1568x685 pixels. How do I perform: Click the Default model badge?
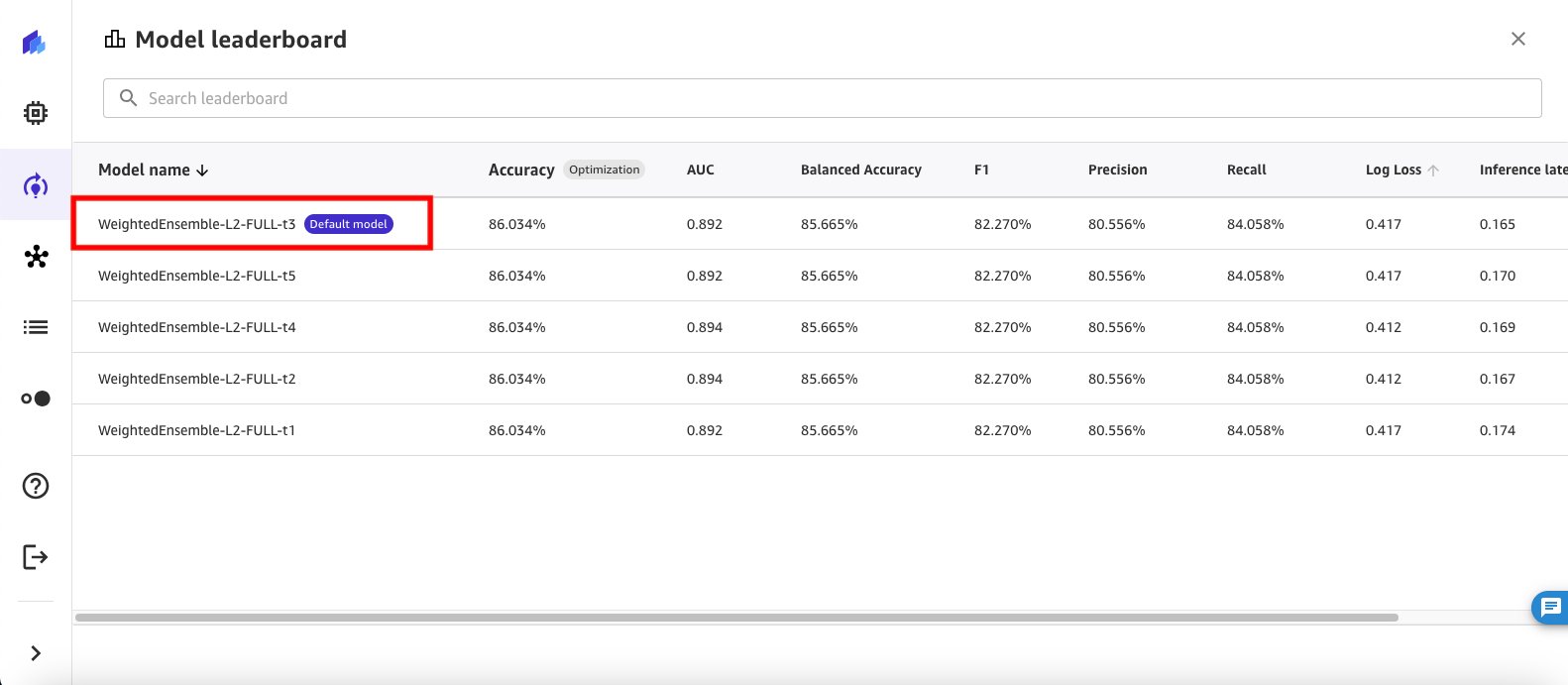pos(349,224)
